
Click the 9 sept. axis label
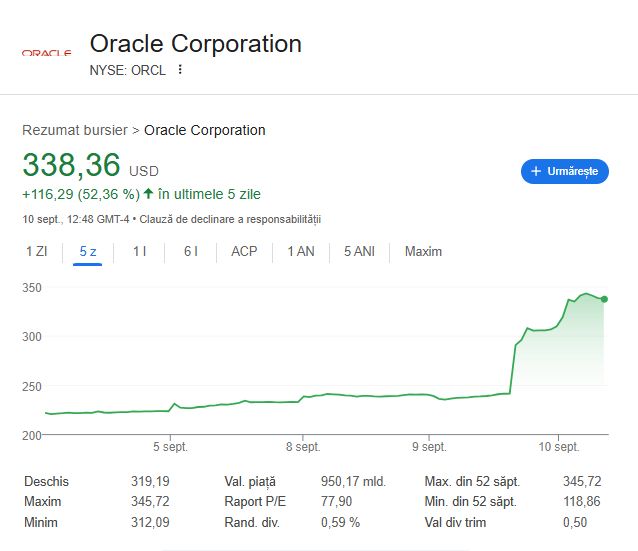429,447
